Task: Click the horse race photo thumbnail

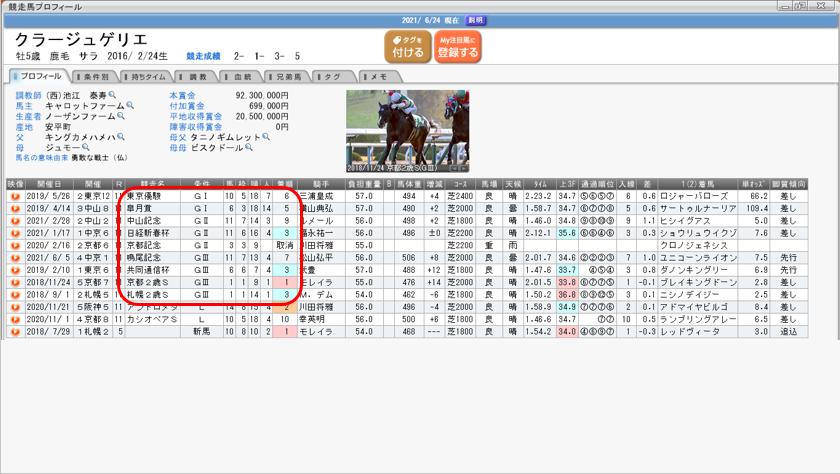Action: click(x=407, y=131)
